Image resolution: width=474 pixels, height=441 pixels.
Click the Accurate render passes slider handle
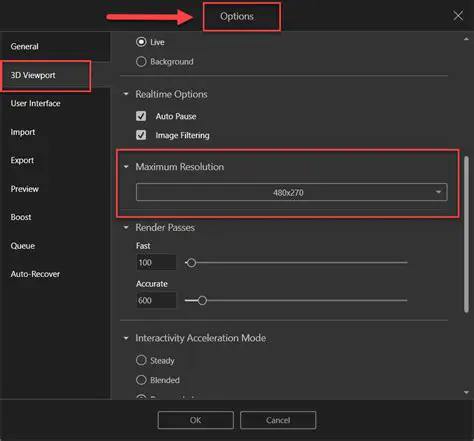coord(202,301)
